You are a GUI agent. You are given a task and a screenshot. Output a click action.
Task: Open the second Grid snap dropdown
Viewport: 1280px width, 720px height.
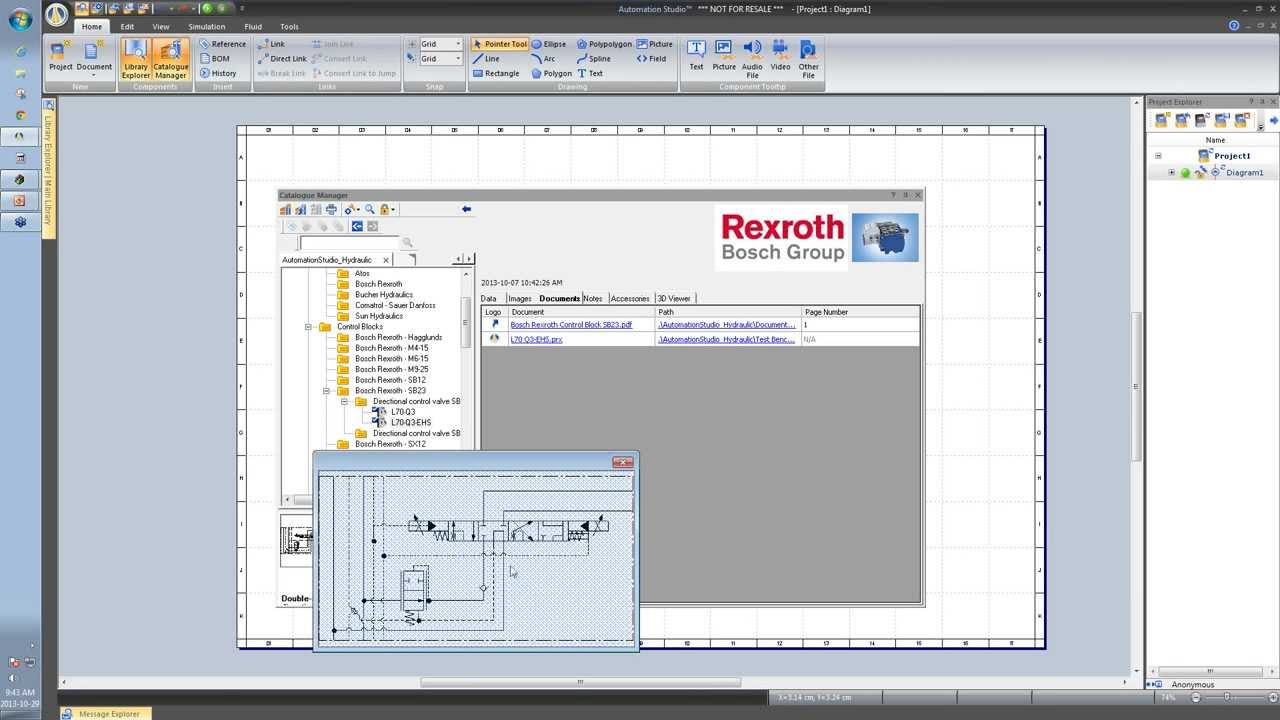click(458, 58)
